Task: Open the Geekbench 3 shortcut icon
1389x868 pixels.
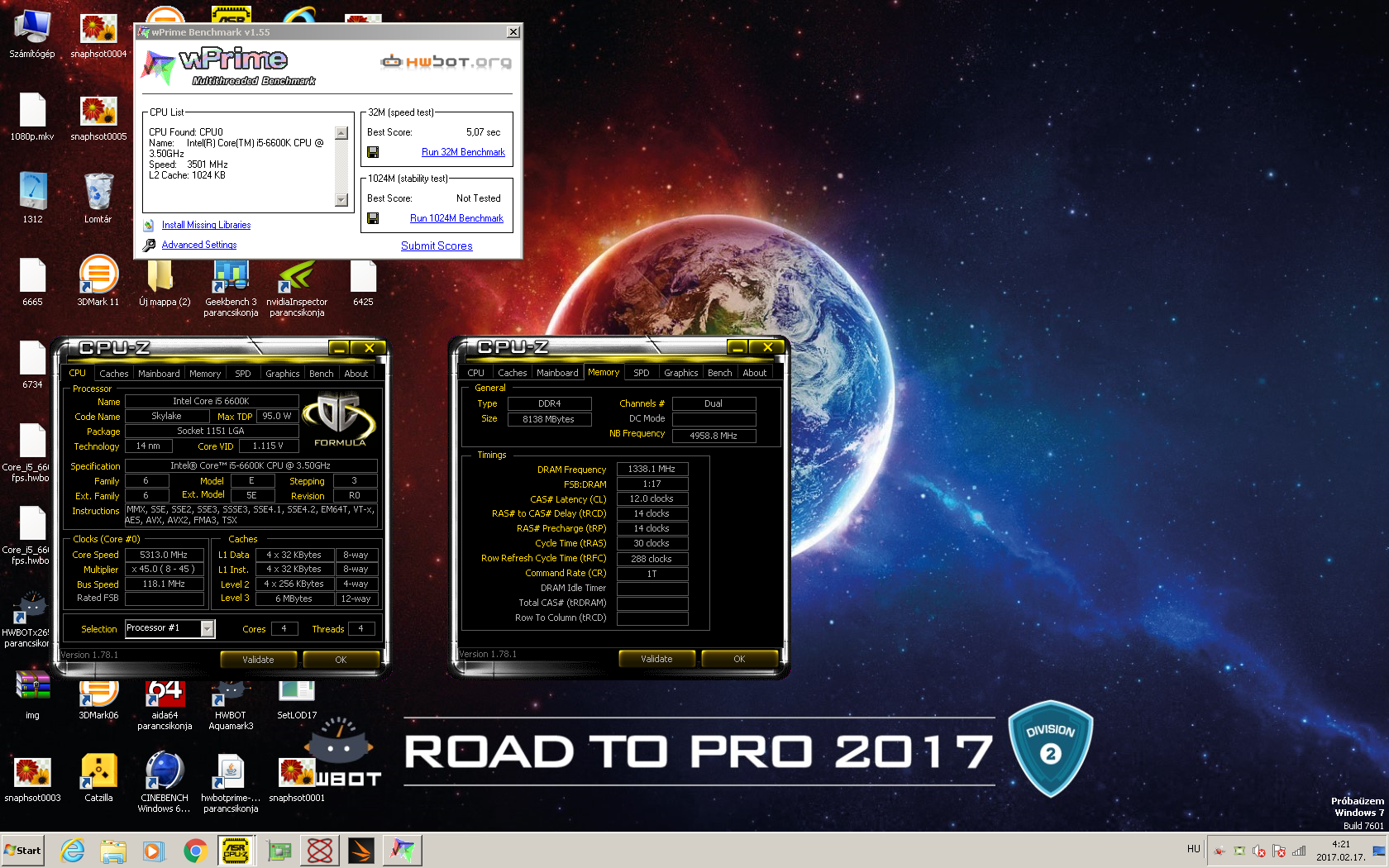Action: pos(231,287)
